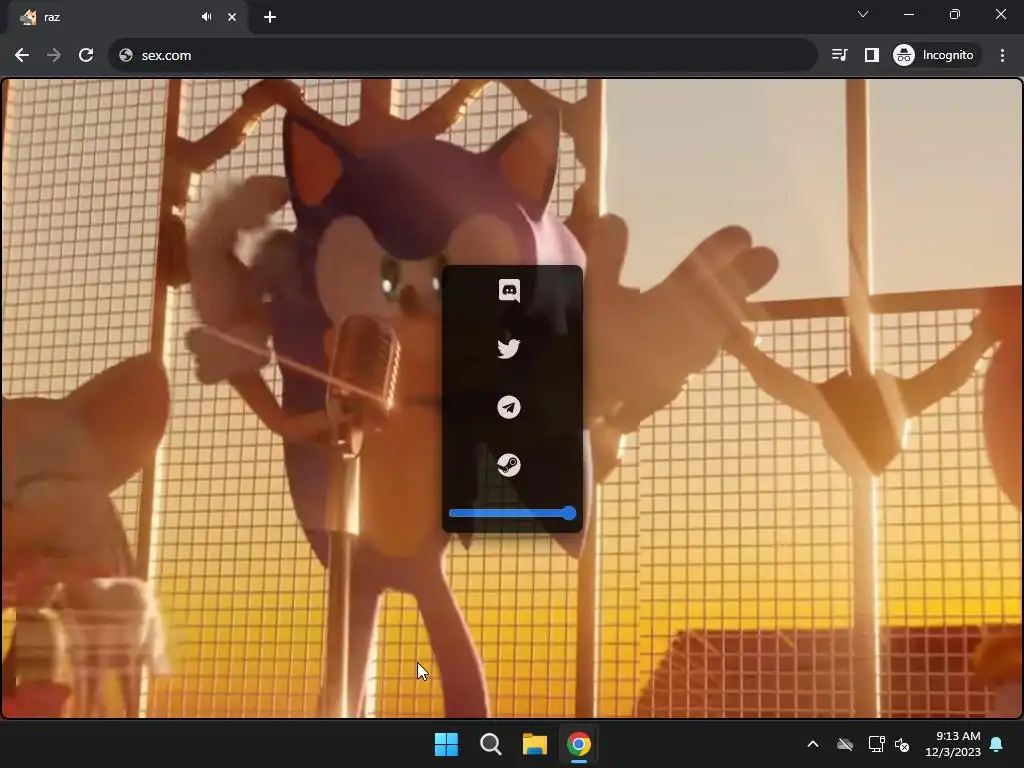Open the notifications bell icon
1024x768 pixels.
click(x=997, y=744)
